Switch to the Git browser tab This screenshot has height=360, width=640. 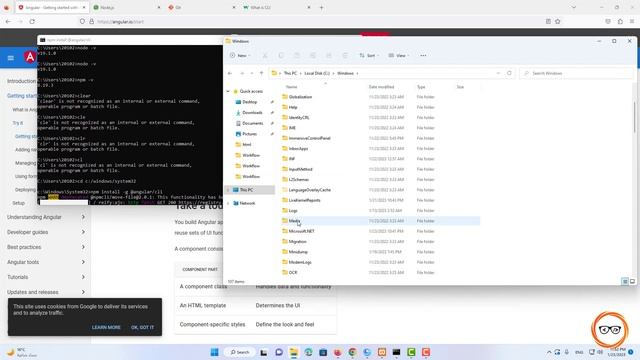click(202, 7)
